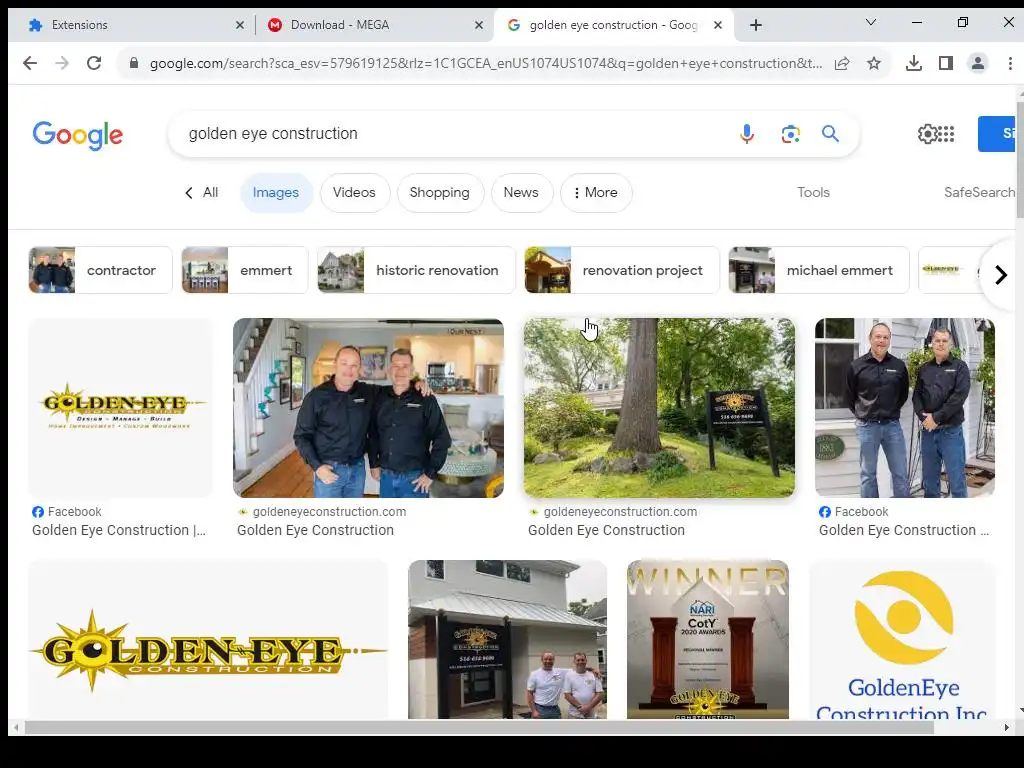
Task: Open a new browser tab with plus
Action: pos(756,25)
